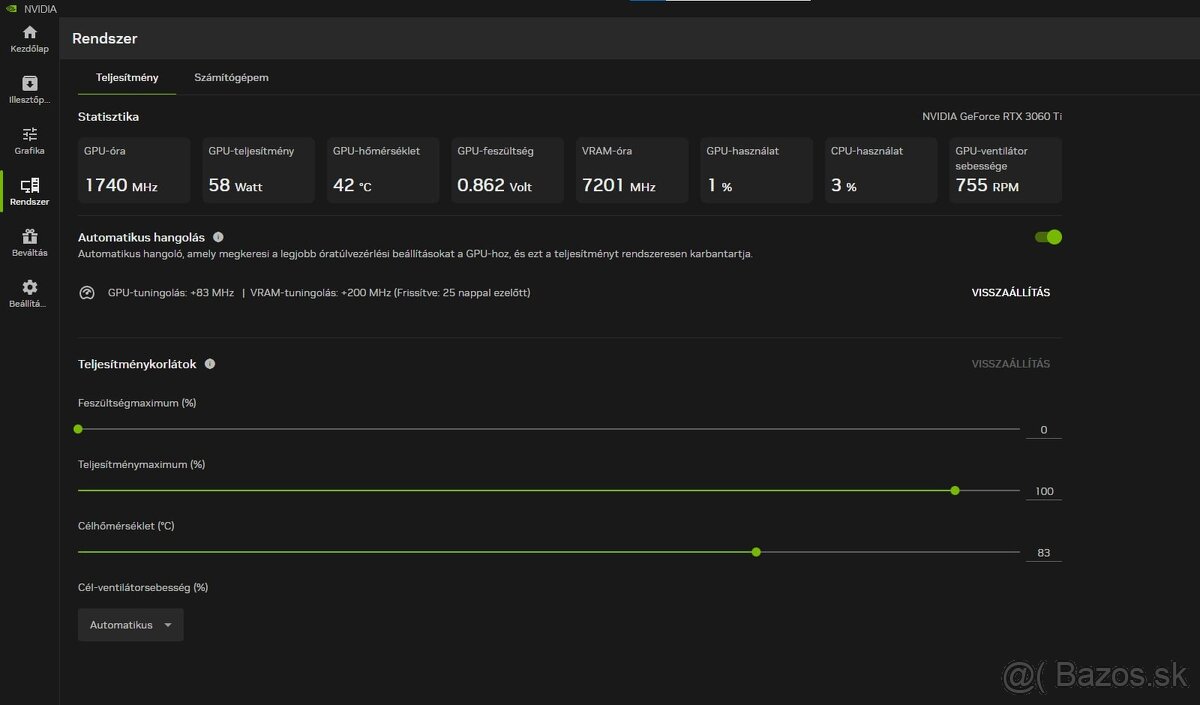Click the Teljesítménymaximum slider handle
Image resolution: width=1200 pixels, height=705 pixels.
[954, 490]
